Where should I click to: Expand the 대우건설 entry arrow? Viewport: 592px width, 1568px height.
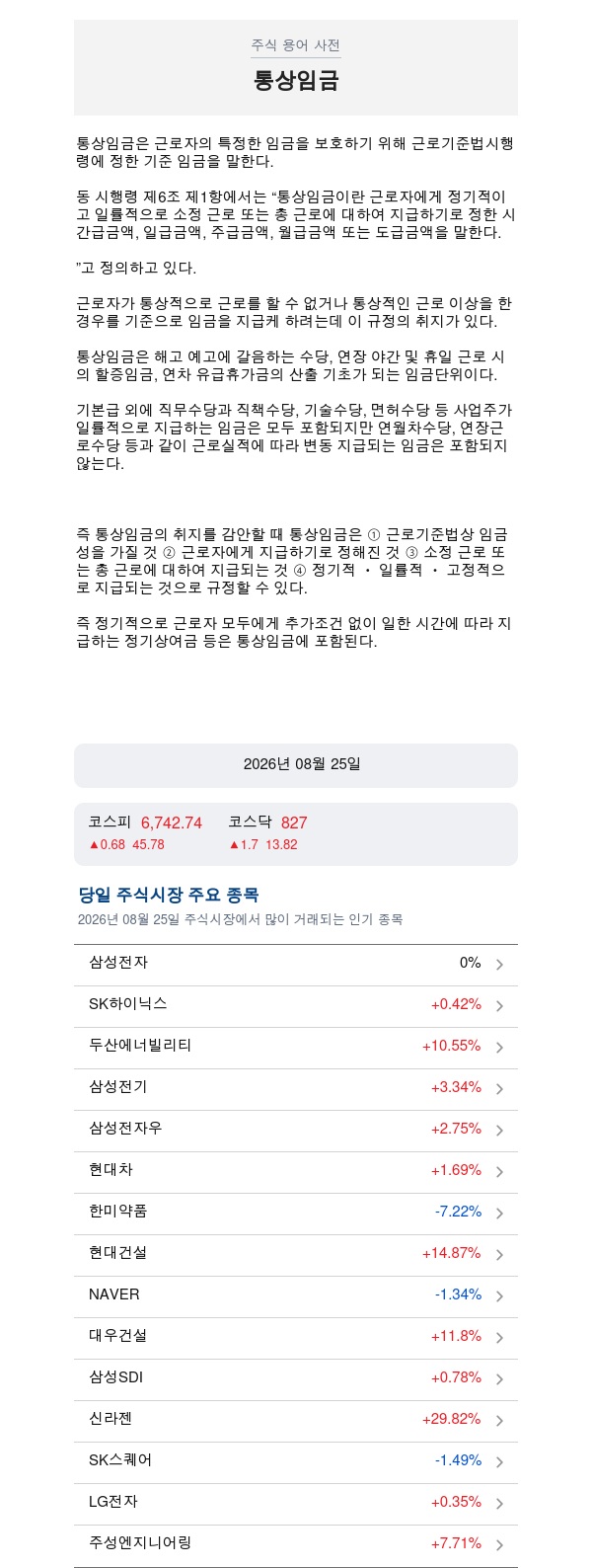point(500,1338)
